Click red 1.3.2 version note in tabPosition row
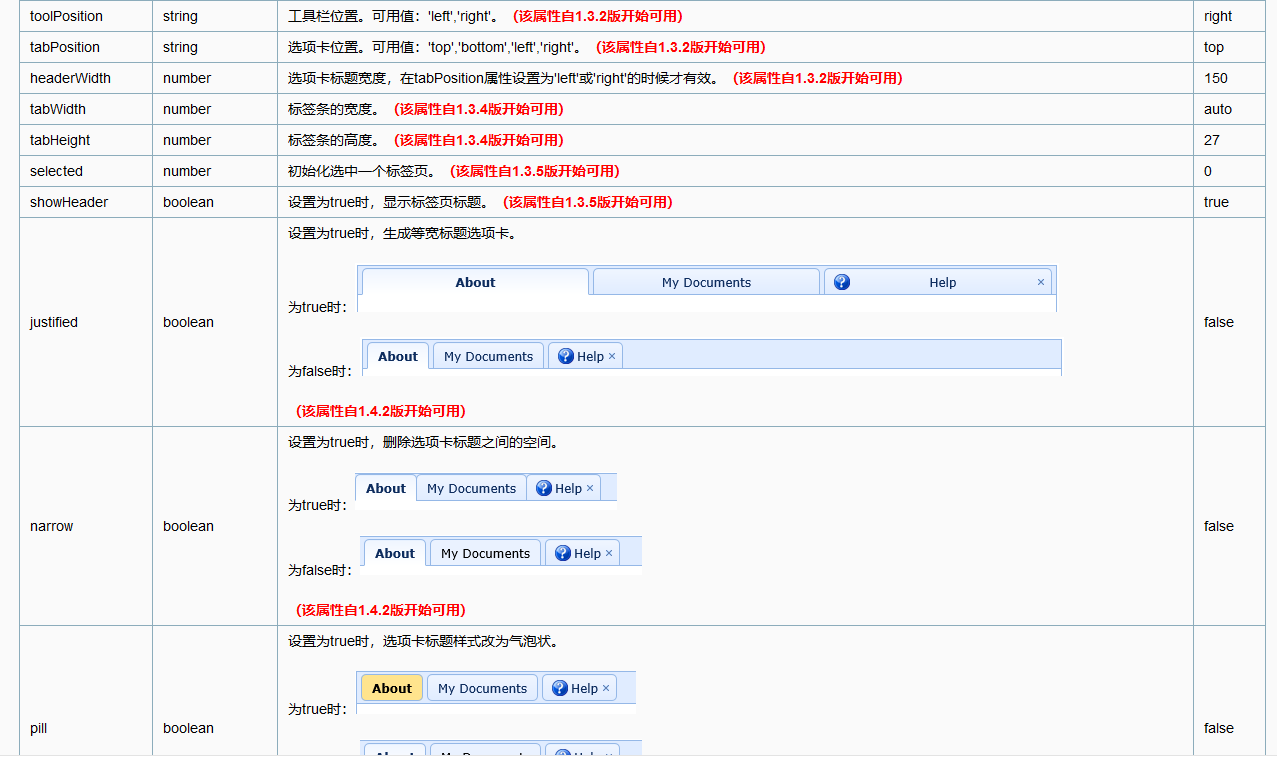This screenshot has height=757, width=1277. (x=681, y=47)
